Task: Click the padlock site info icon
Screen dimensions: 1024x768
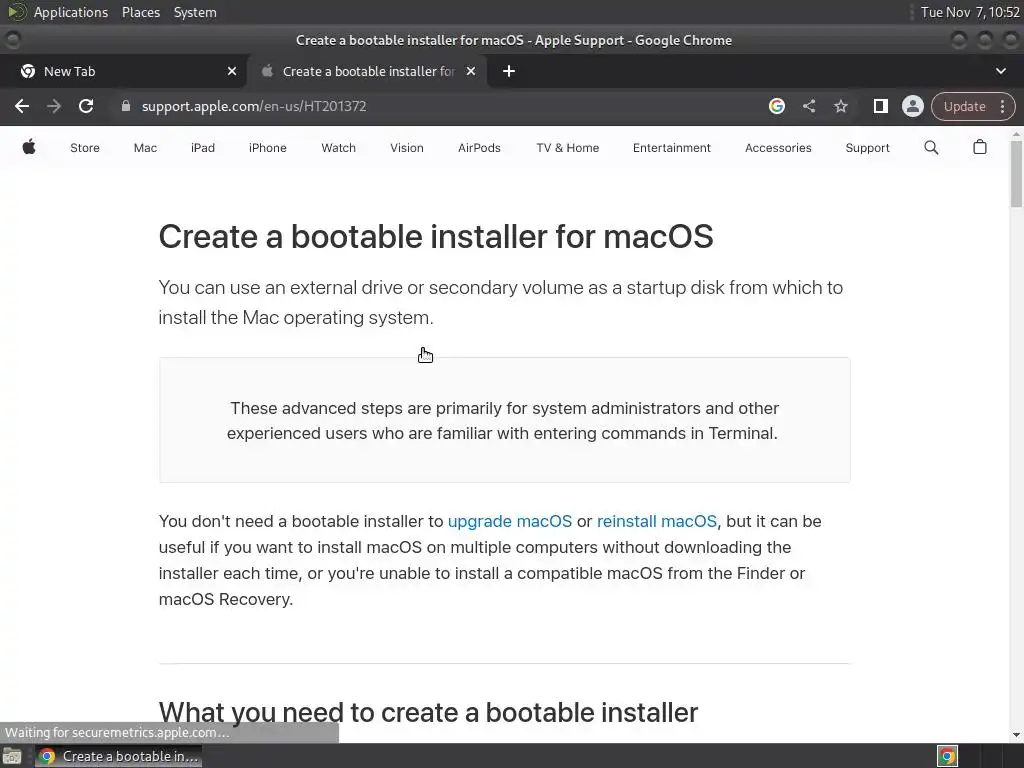Action: (x=126, y=106)
